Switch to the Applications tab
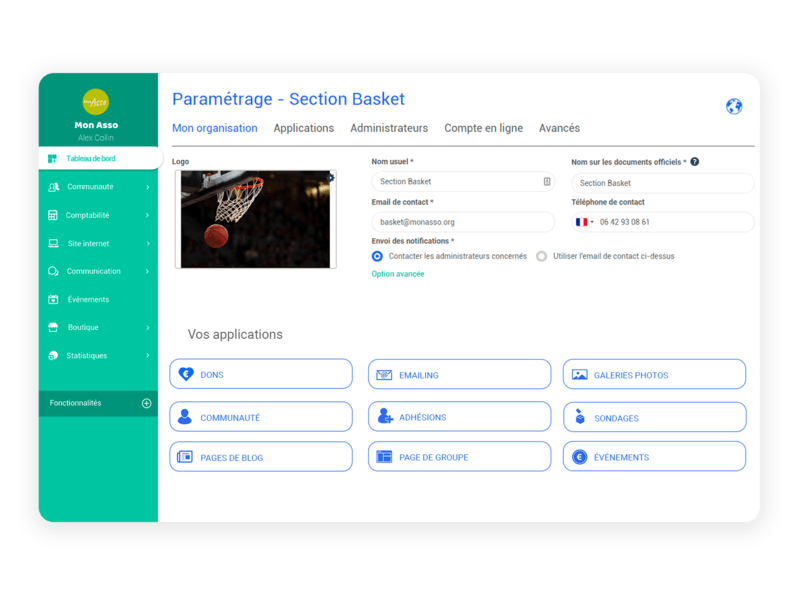This screenshot has height=598, width=800. [x=304, y=128]
